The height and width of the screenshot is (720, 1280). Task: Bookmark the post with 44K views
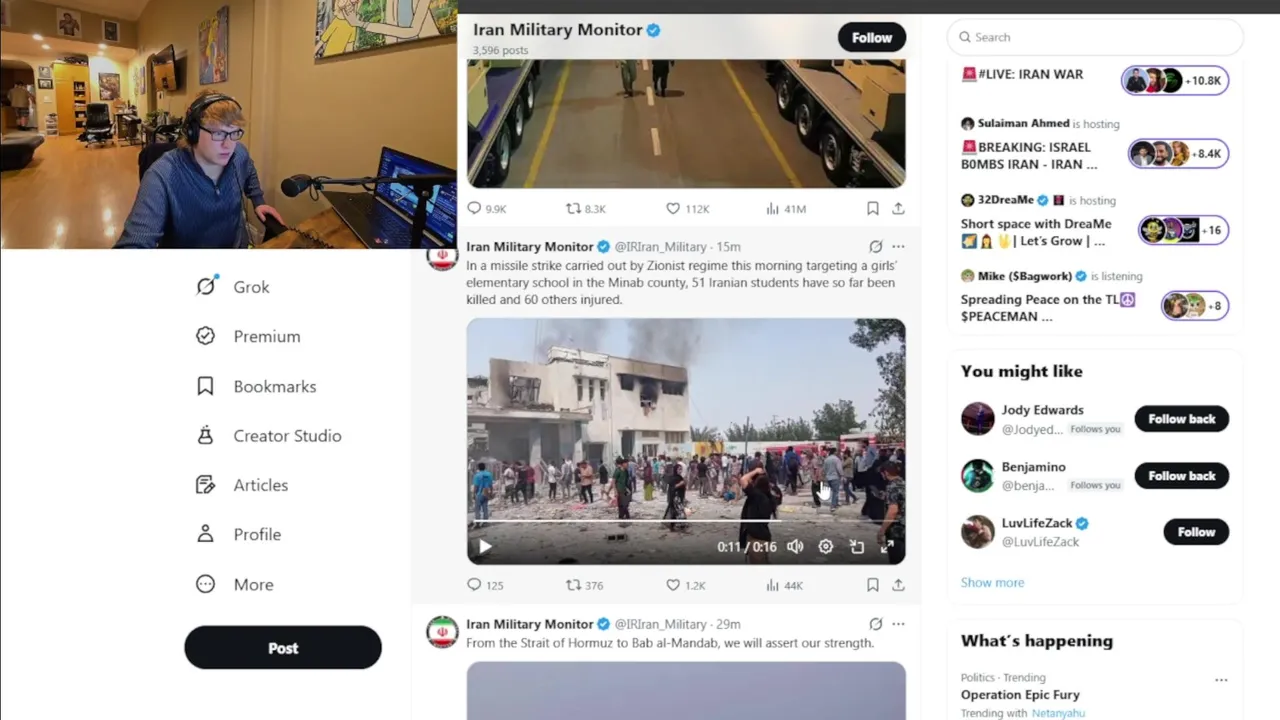click(872, 585)
